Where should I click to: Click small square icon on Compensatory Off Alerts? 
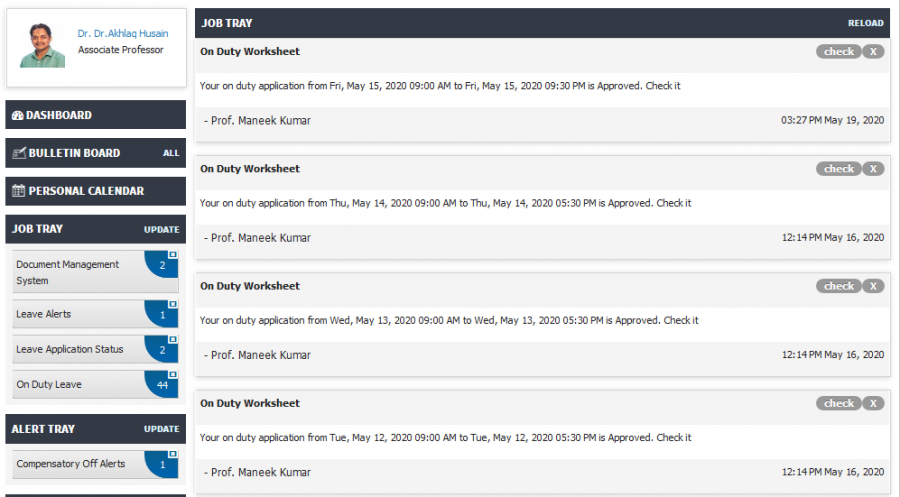coord(172,454)
